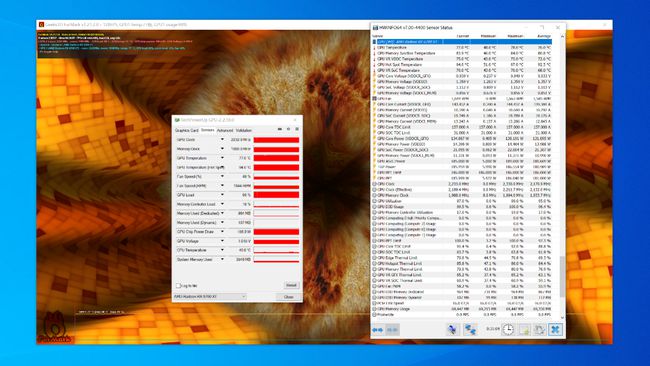The width and height of the screenshot is (650, 366).
Task: Enable the Log to file checkbox
Action: pyautogui.click(x=178, y=286)
